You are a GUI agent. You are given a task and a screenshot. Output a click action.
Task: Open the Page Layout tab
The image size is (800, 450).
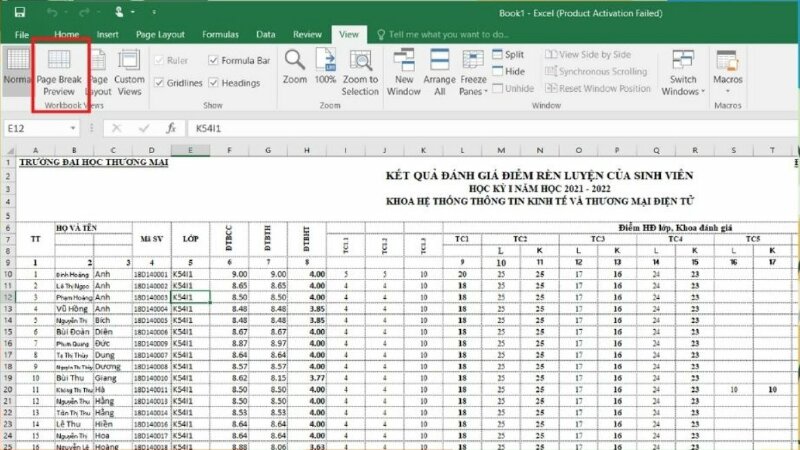160,35
